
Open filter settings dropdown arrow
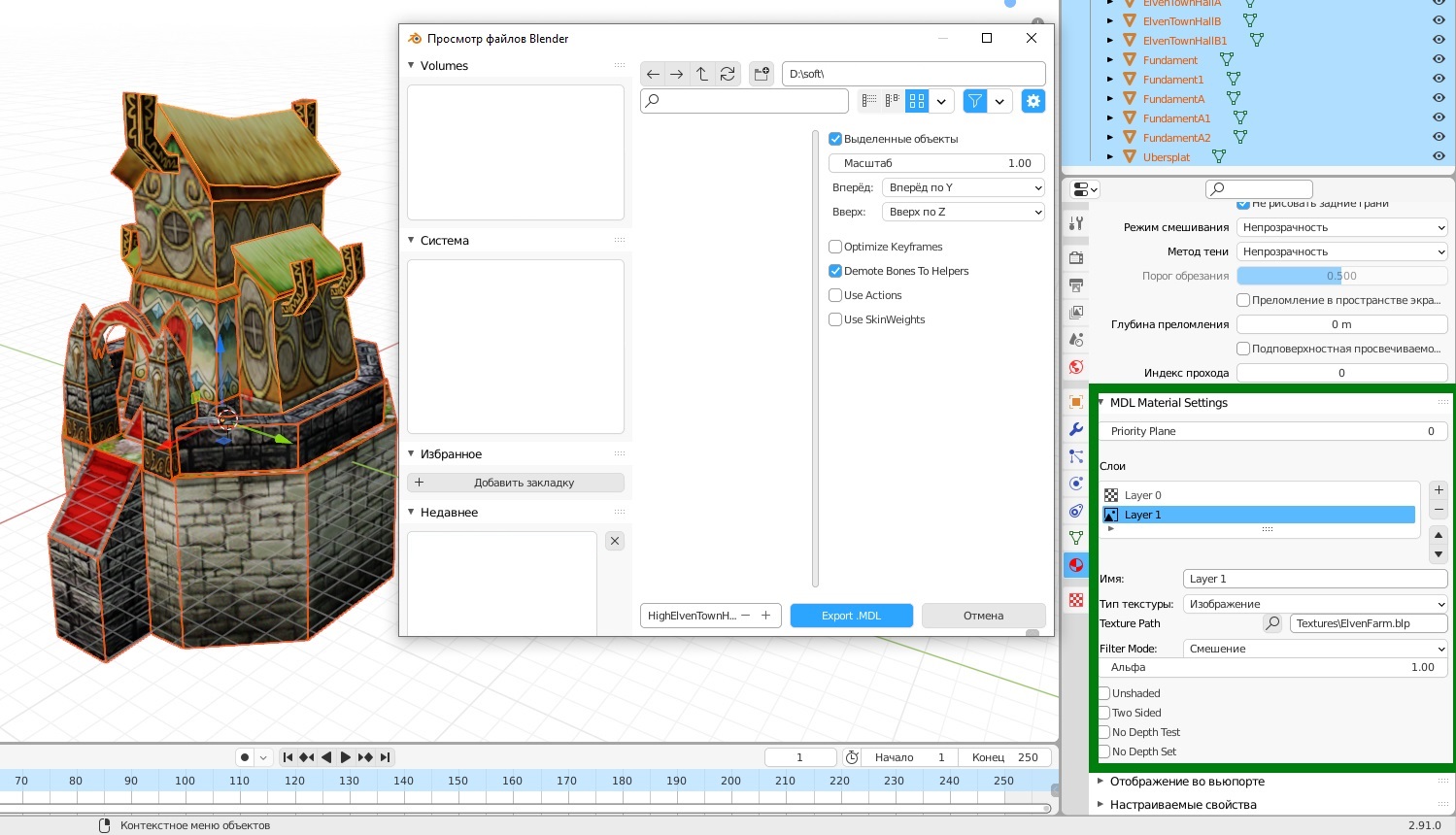point(999,101)
